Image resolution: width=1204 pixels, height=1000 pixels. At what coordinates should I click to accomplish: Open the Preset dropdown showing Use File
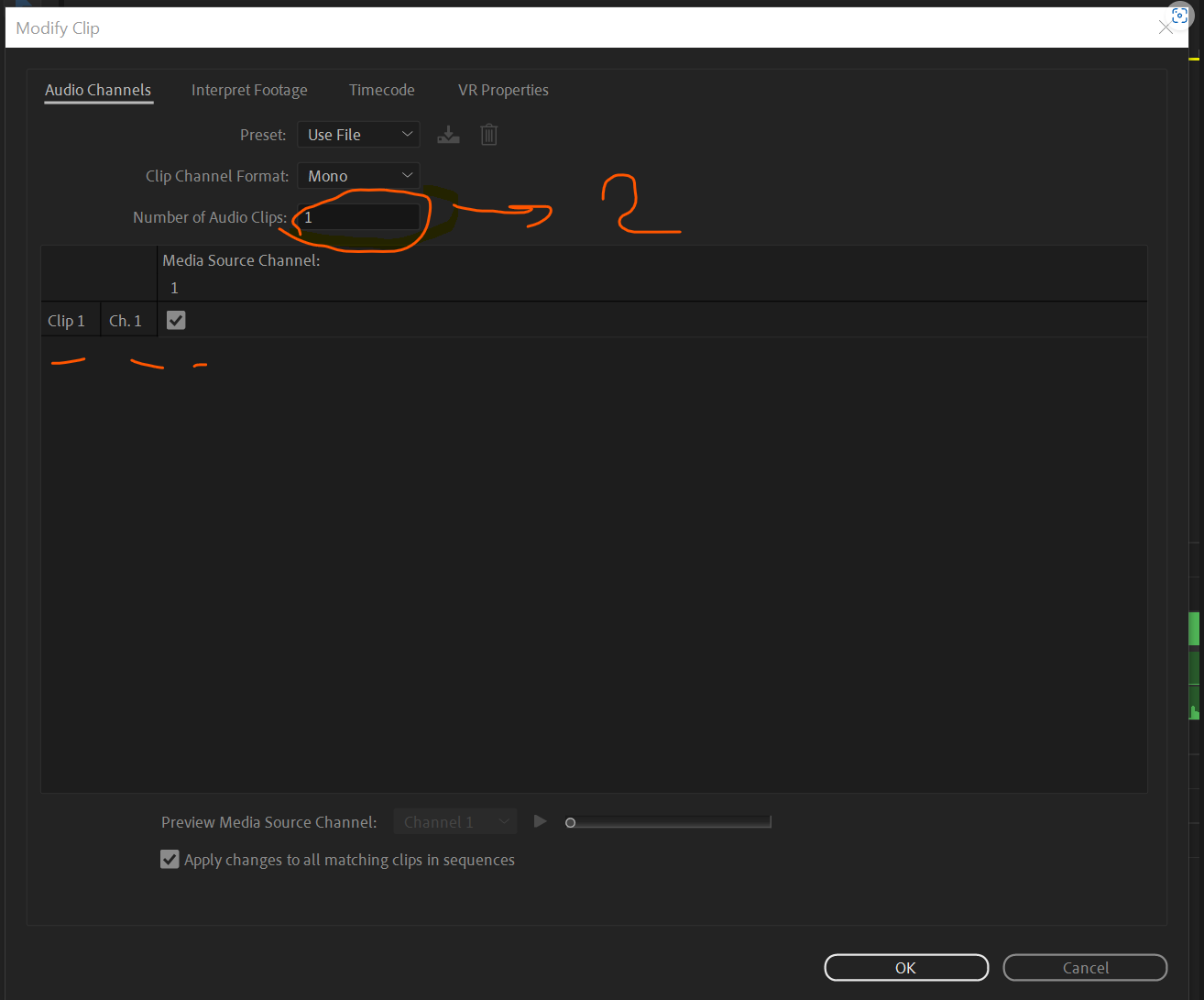click(358, 135)
